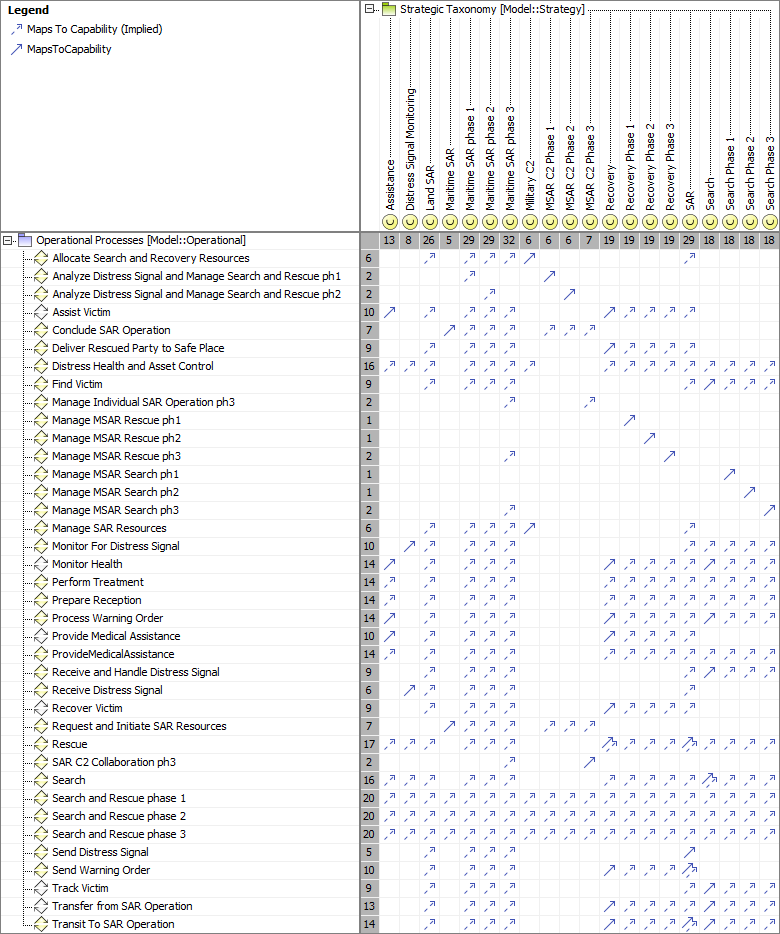Viewport: 780px width, 934px height.
Task: Click the activity icon beside Rescue
Action: click(x=41, y=744)
